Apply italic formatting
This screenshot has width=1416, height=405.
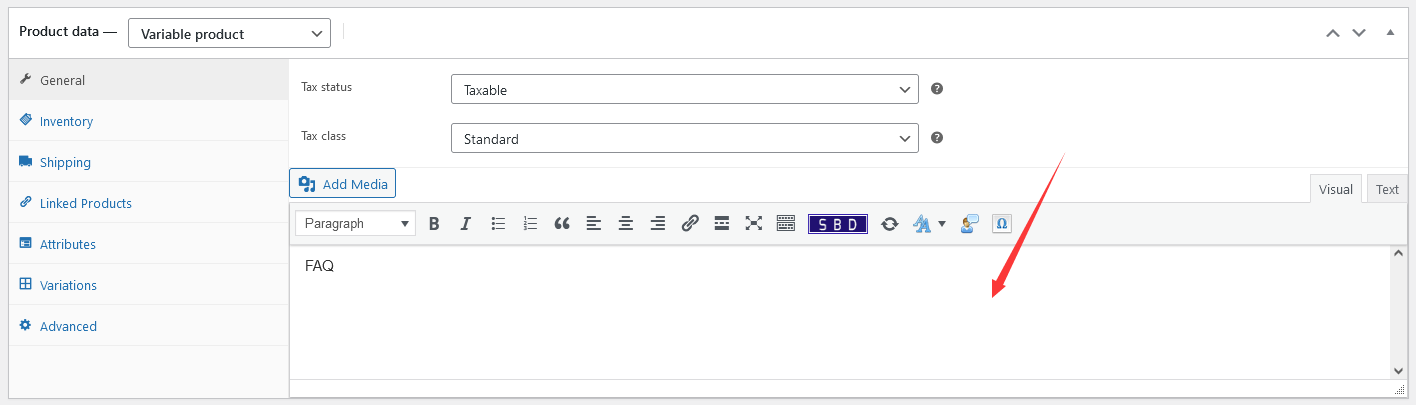(465, 224)
